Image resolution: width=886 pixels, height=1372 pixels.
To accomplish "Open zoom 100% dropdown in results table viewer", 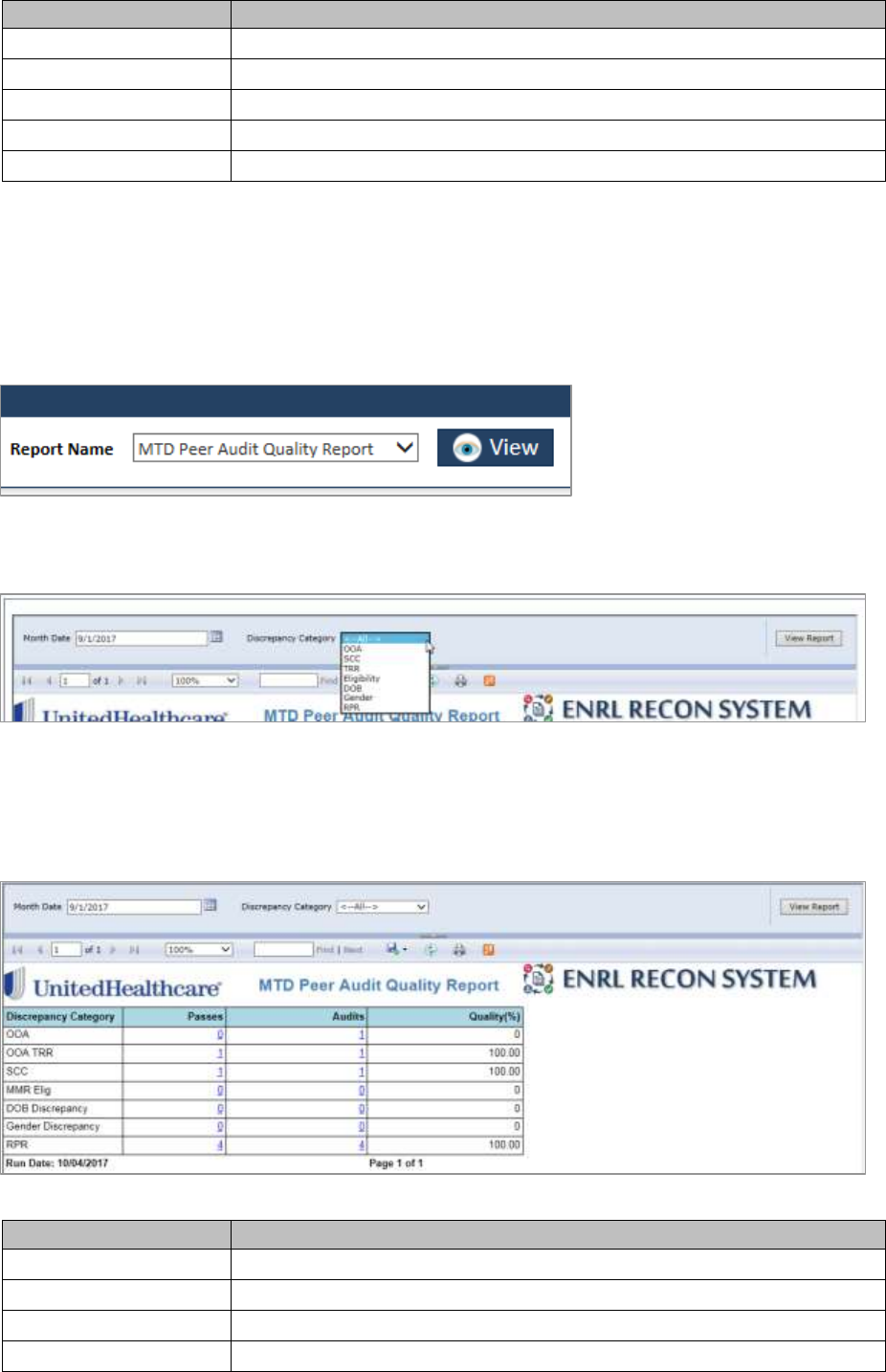I will tap(199, 949).
